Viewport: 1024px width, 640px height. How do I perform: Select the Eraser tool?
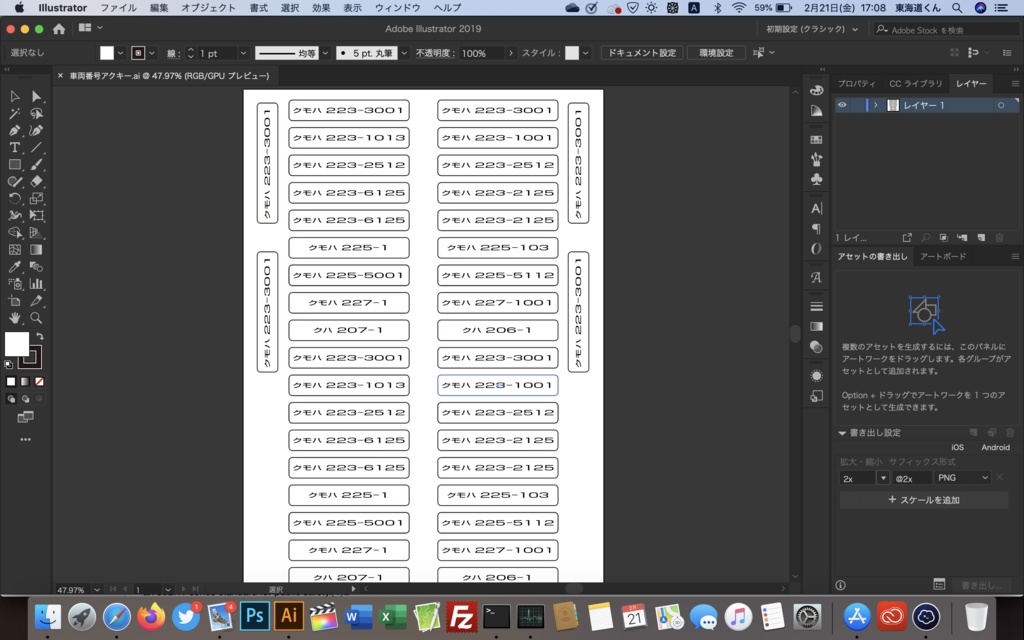click(37, 182)
